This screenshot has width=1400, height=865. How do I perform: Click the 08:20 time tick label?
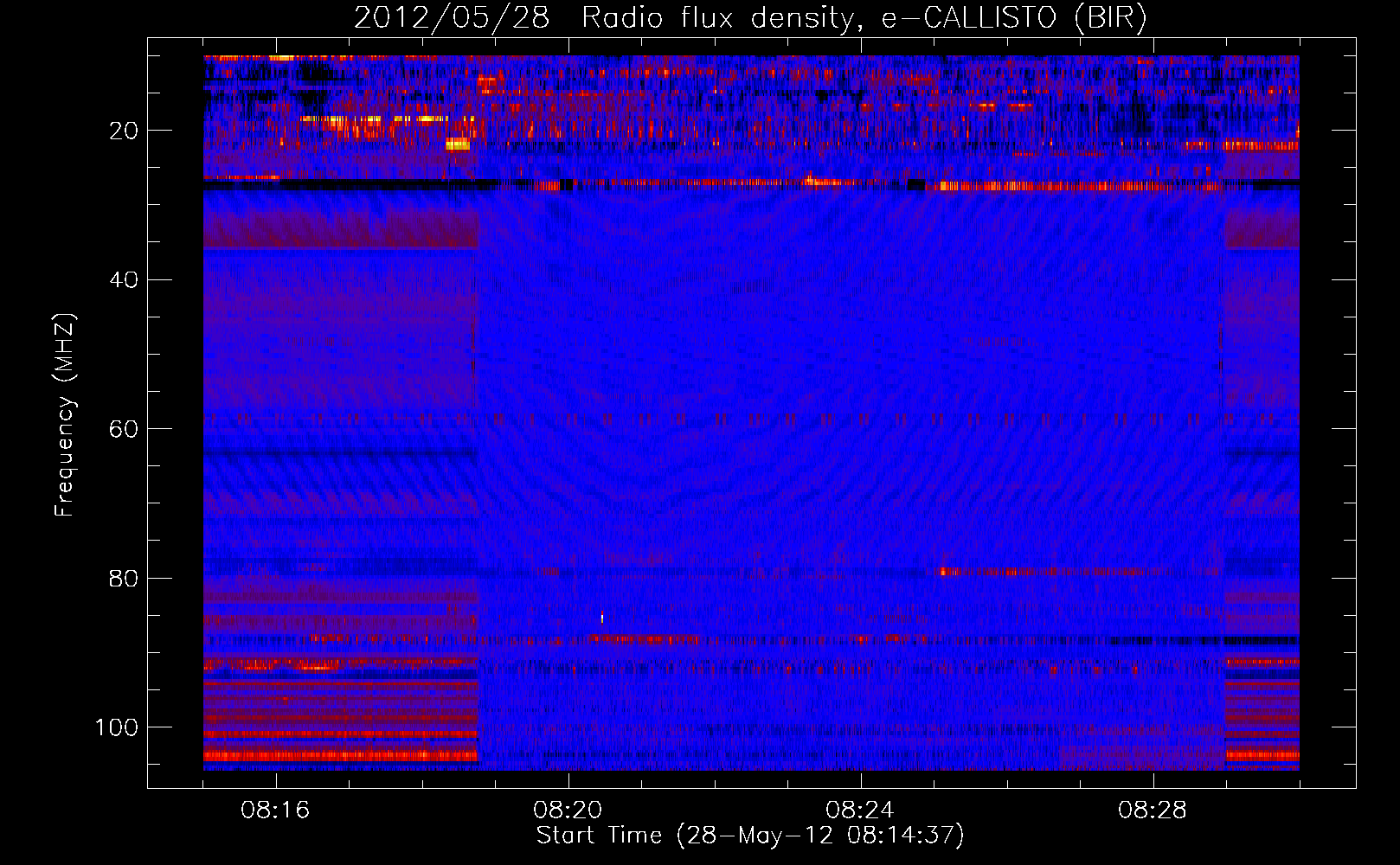coord(568,811)
